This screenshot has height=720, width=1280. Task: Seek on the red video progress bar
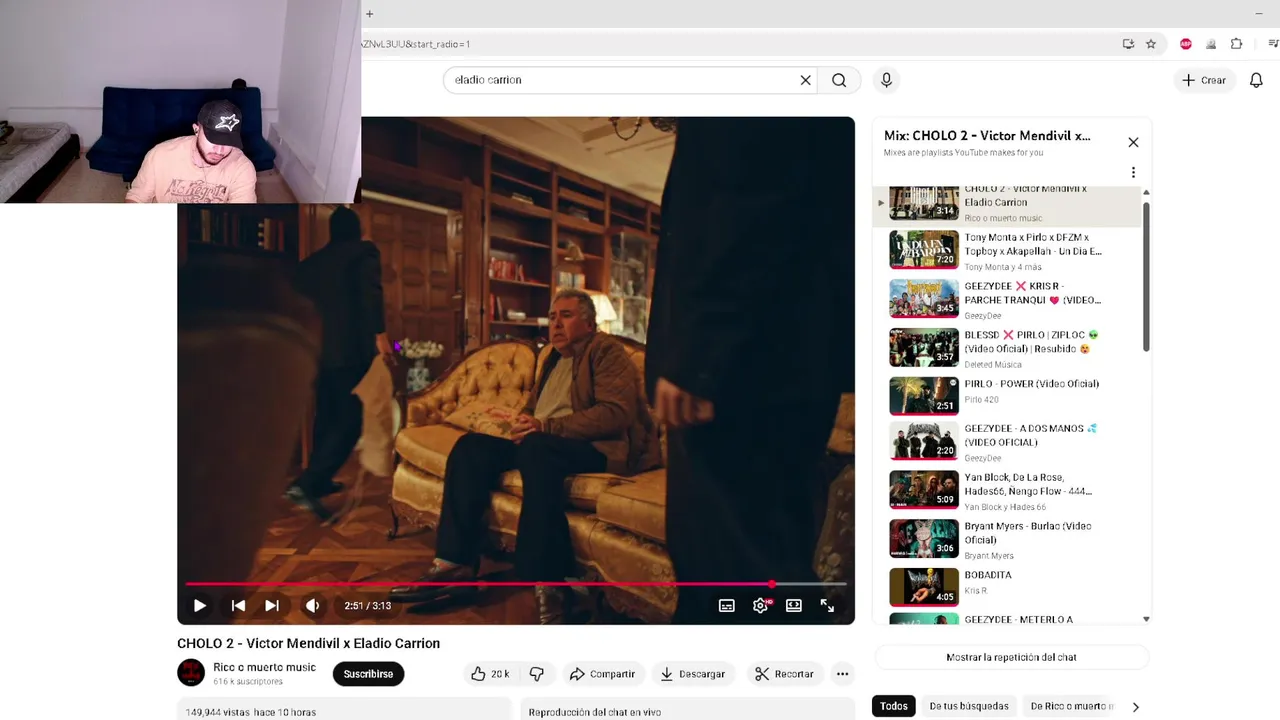[x=515, y=584]
